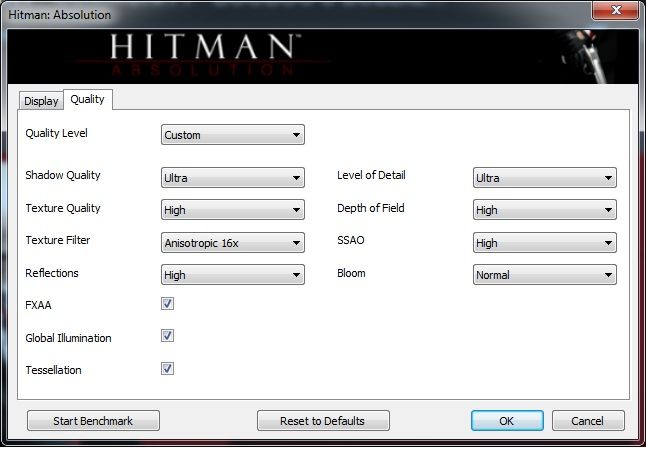Click the Depth of Field label
The height and width of the screenshot is (449, 646).
[371, 208]
